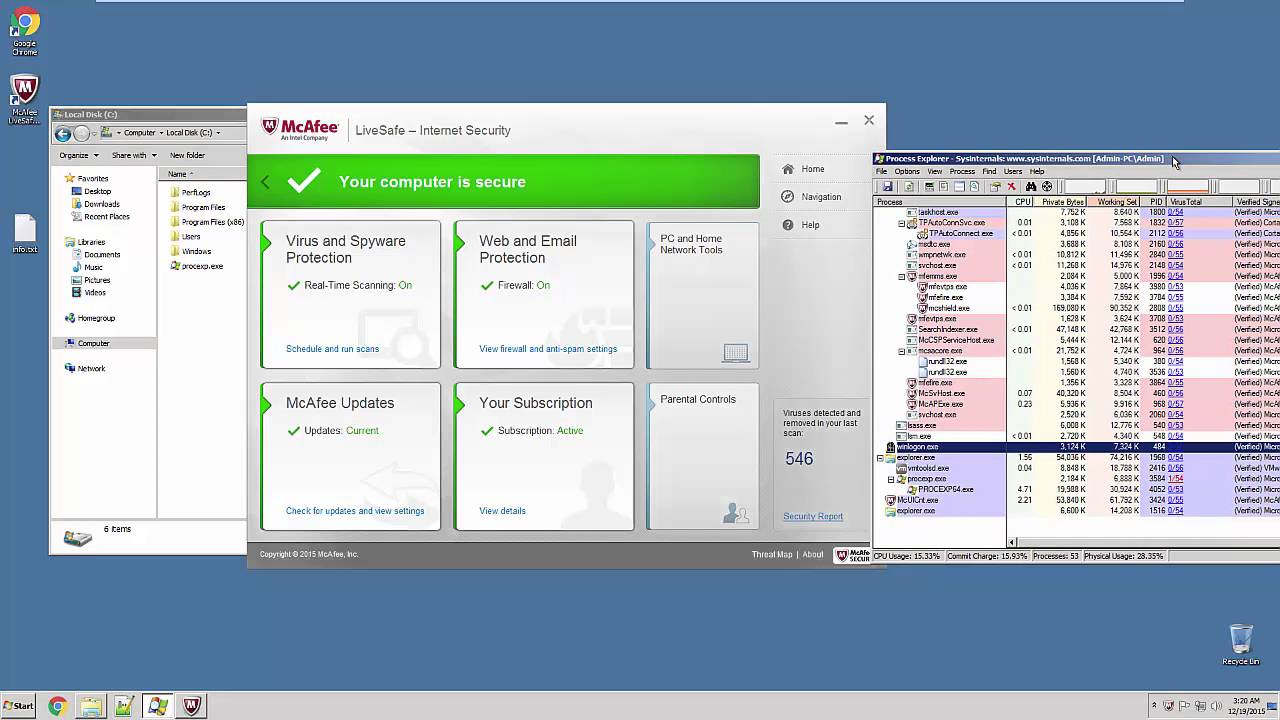Open Options menu in Process Explorer
1280x720 pixels.
point(907,171)
